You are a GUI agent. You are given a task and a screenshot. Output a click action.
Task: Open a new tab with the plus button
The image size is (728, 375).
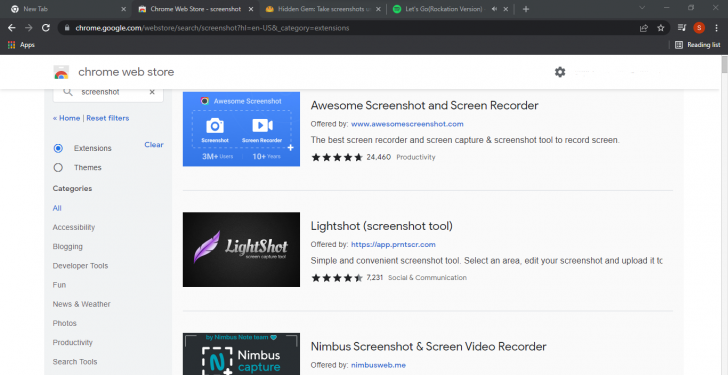526,9
